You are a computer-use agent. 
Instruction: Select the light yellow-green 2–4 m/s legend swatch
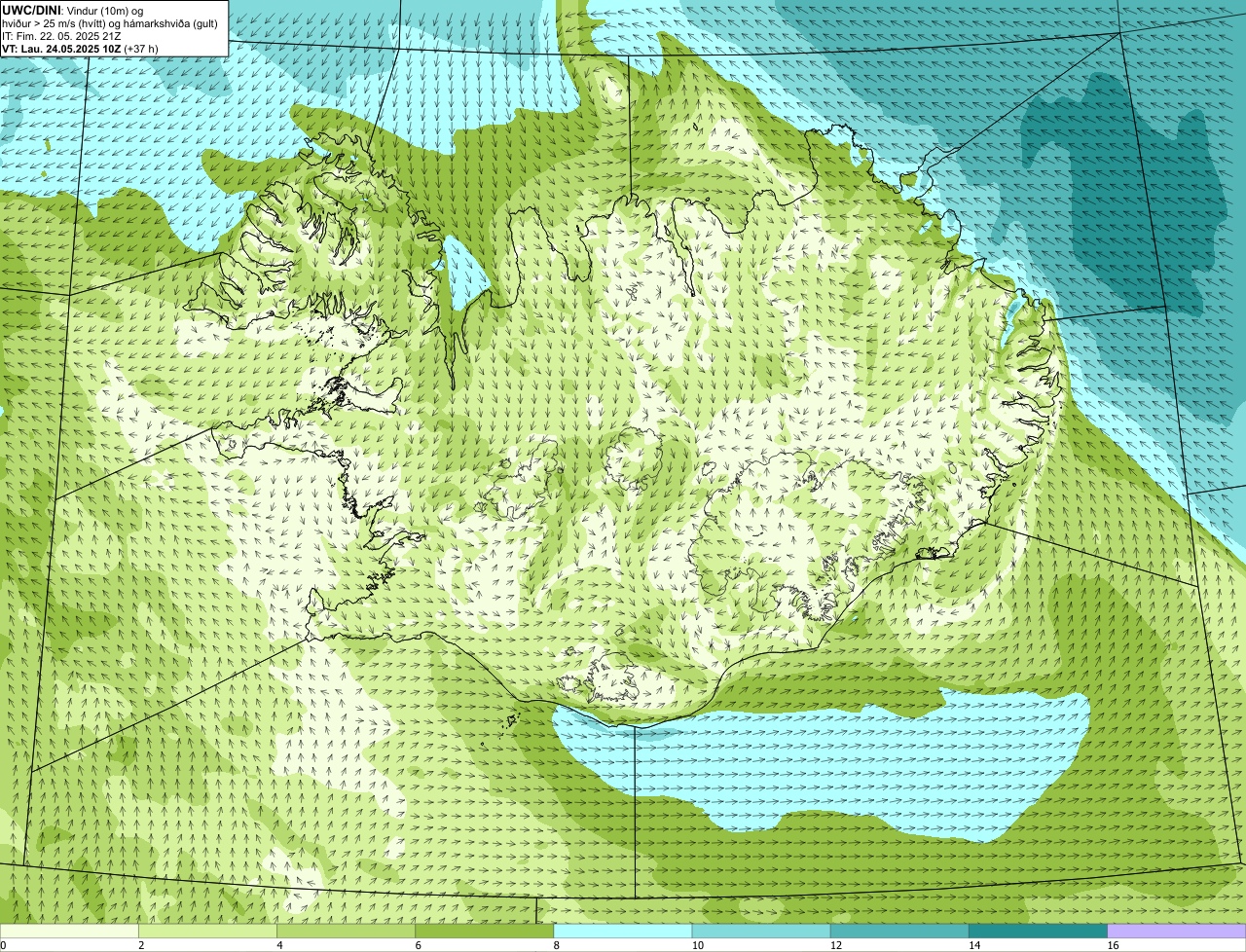tap(207, 931)
